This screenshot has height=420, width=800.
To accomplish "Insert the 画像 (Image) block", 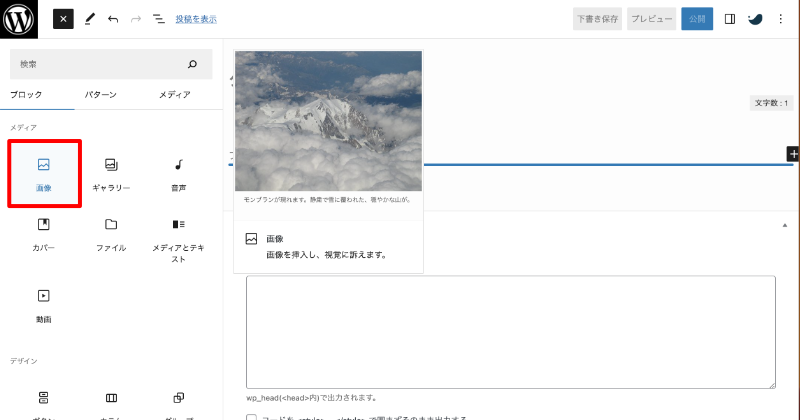I will [x=43, y=173].
